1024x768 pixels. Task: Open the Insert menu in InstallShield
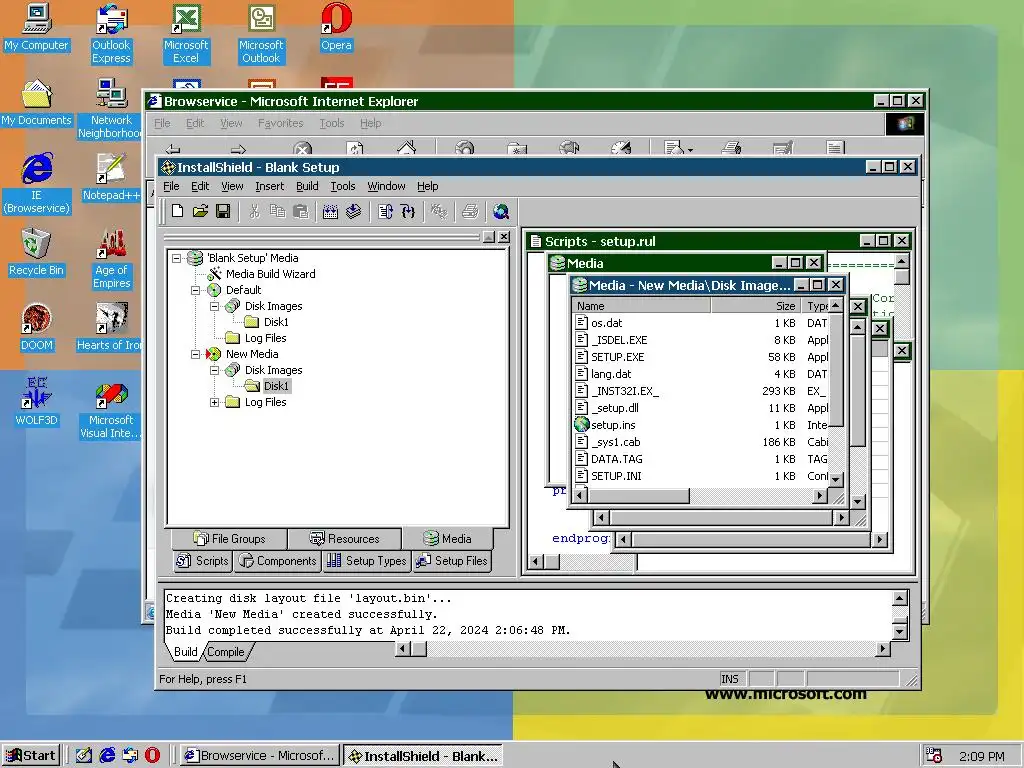click(x=269, y=186)
